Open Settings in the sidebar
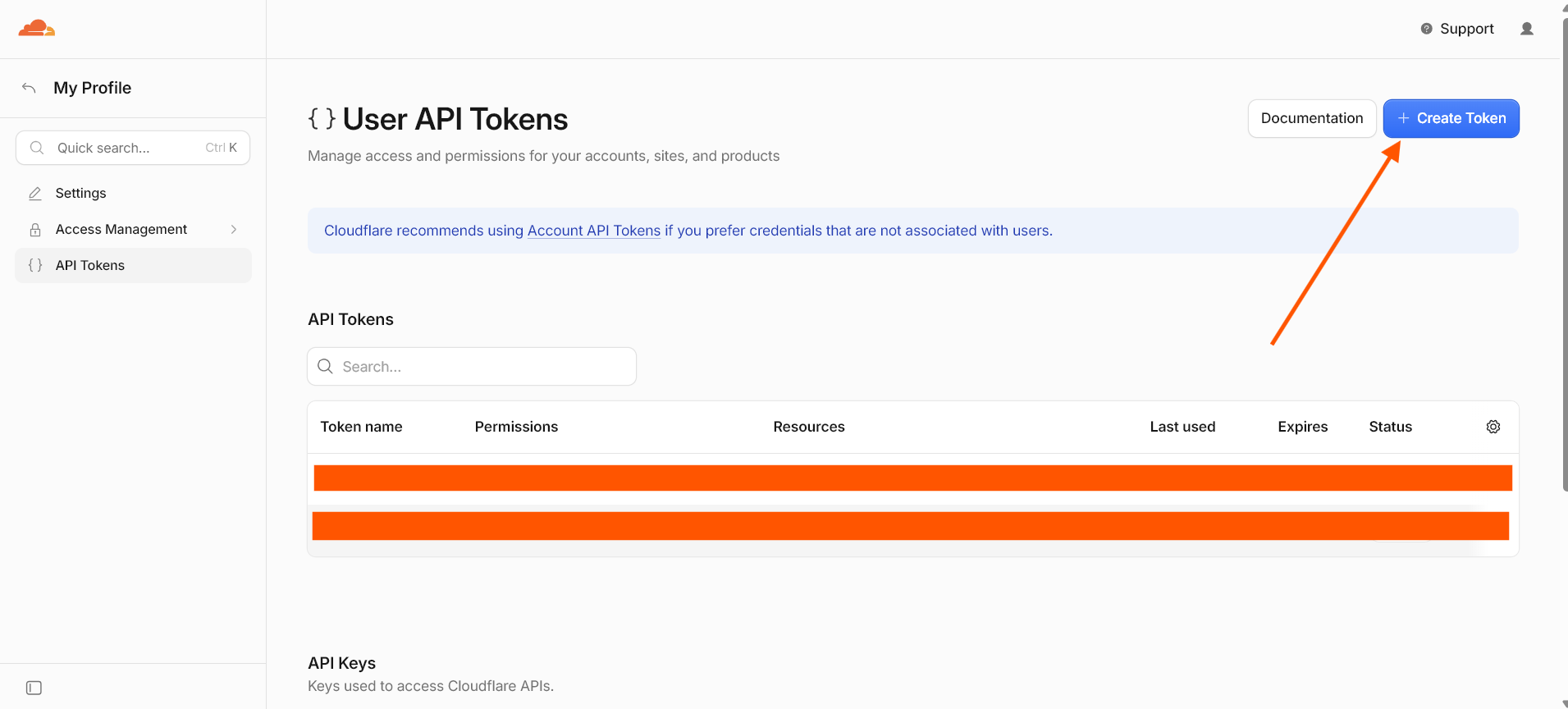Image resolution: width=1568 pixels, height=709 pixels. [133, 193]
